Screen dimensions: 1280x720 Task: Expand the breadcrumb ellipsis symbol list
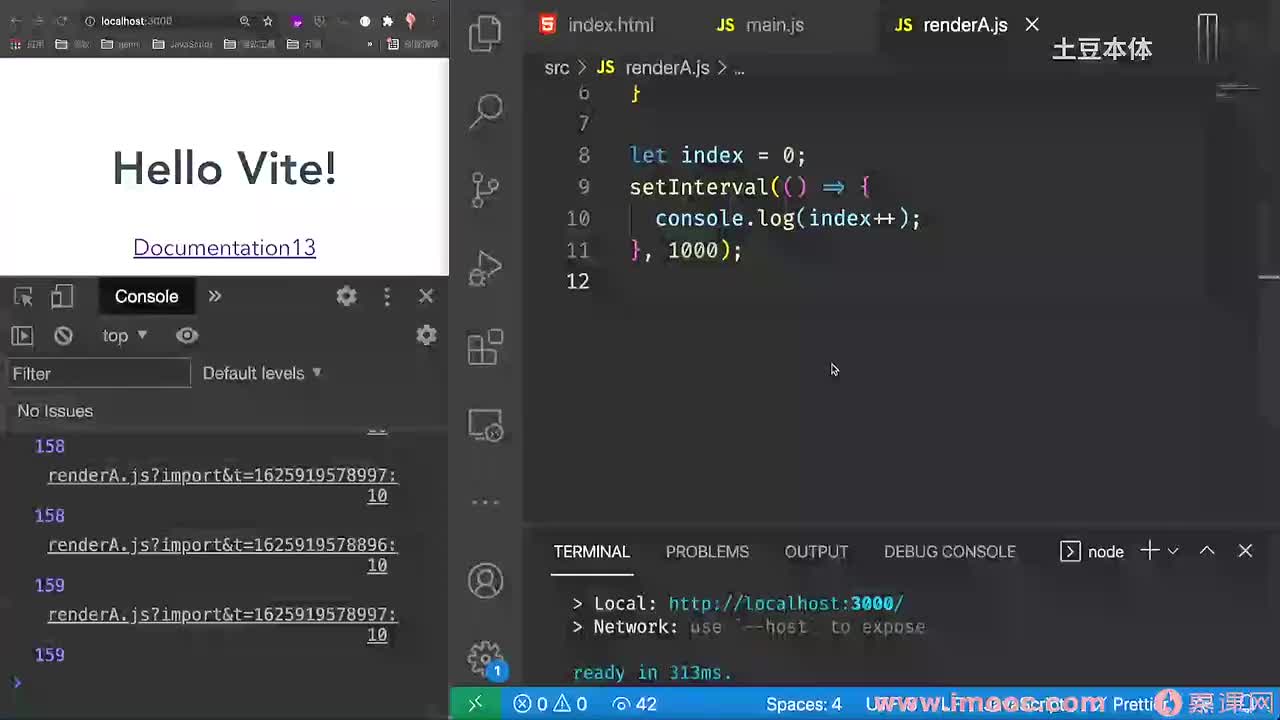tap(739, 68)
